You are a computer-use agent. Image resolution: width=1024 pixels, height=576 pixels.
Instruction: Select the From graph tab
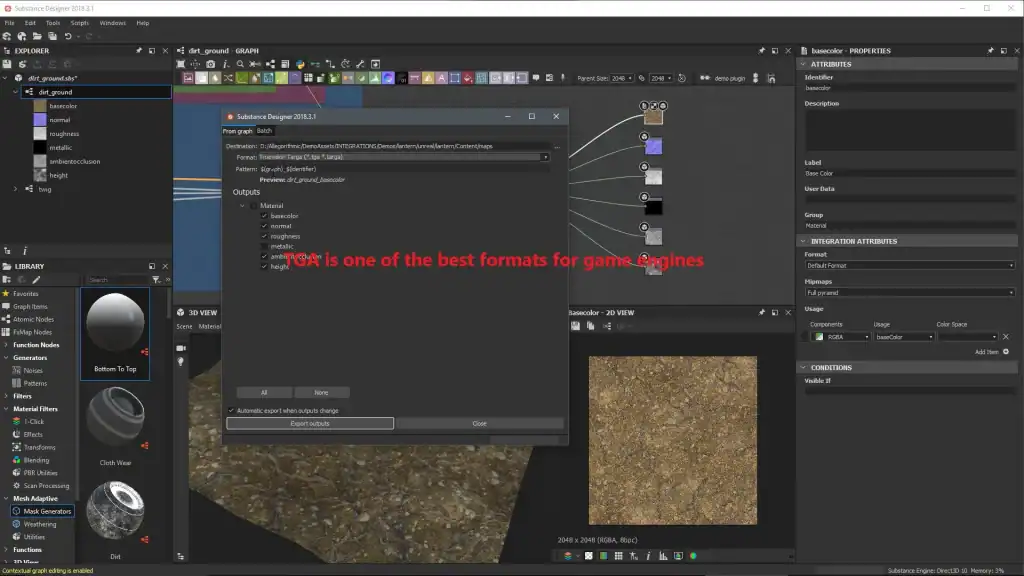pos(238,131)
